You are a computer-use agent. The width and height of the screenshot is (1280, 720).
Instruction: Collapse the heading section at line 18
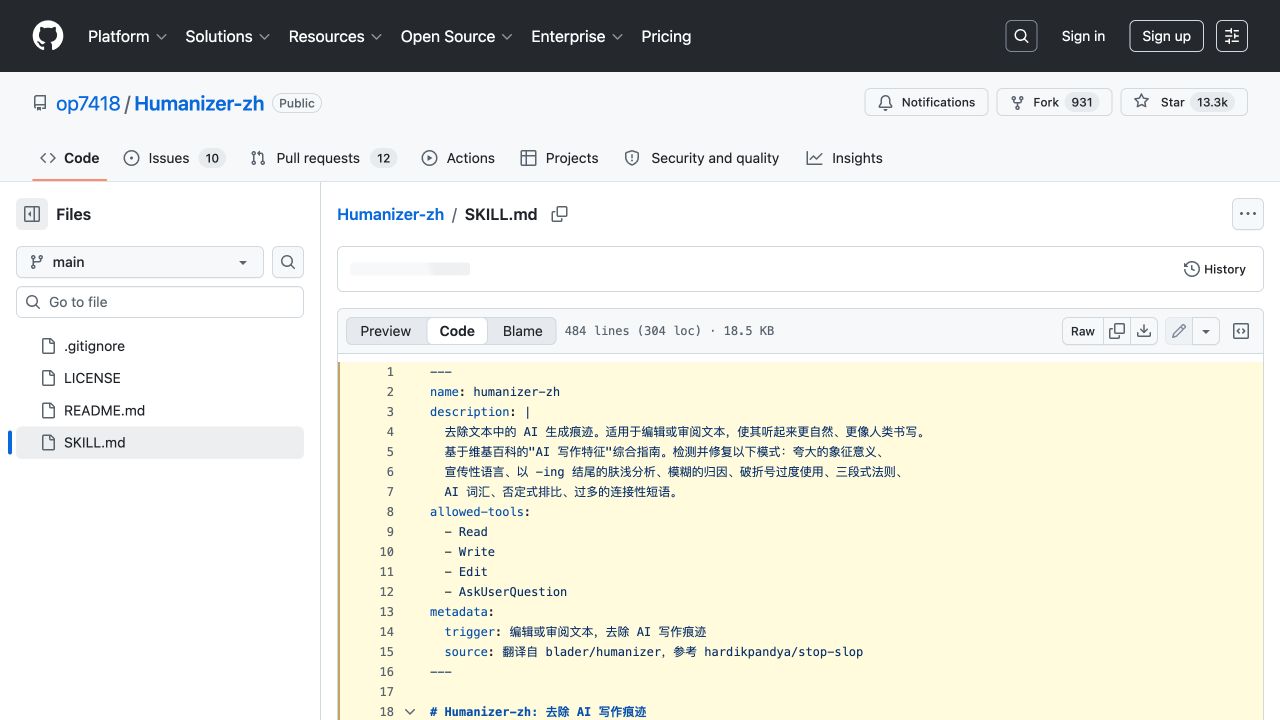[410, 712]
